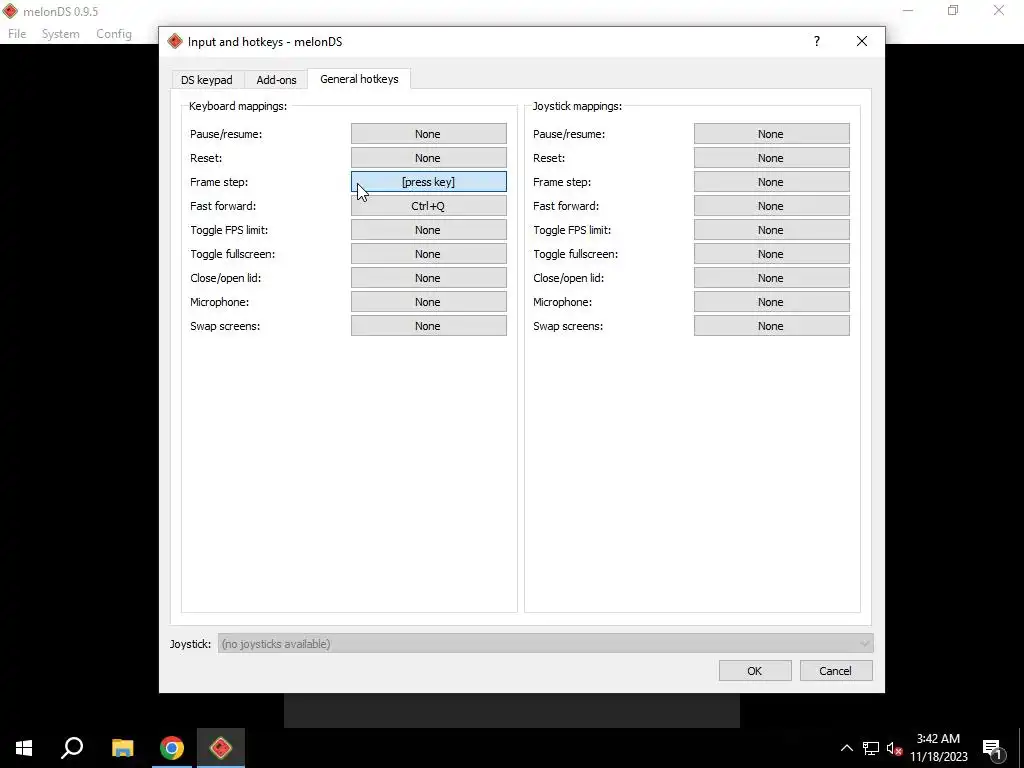The width and height of the screenshot is (1024, 768).
Task: Click the Joystick mappings group label
Action: [x=577, y=106]
